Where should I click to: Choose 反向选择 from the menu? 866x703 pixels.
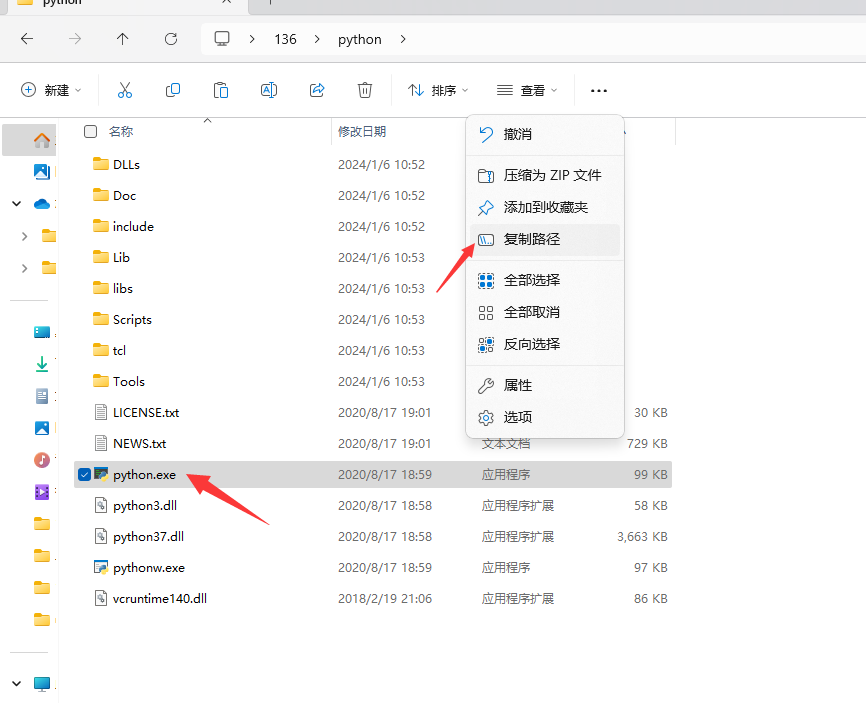point(545,345)
